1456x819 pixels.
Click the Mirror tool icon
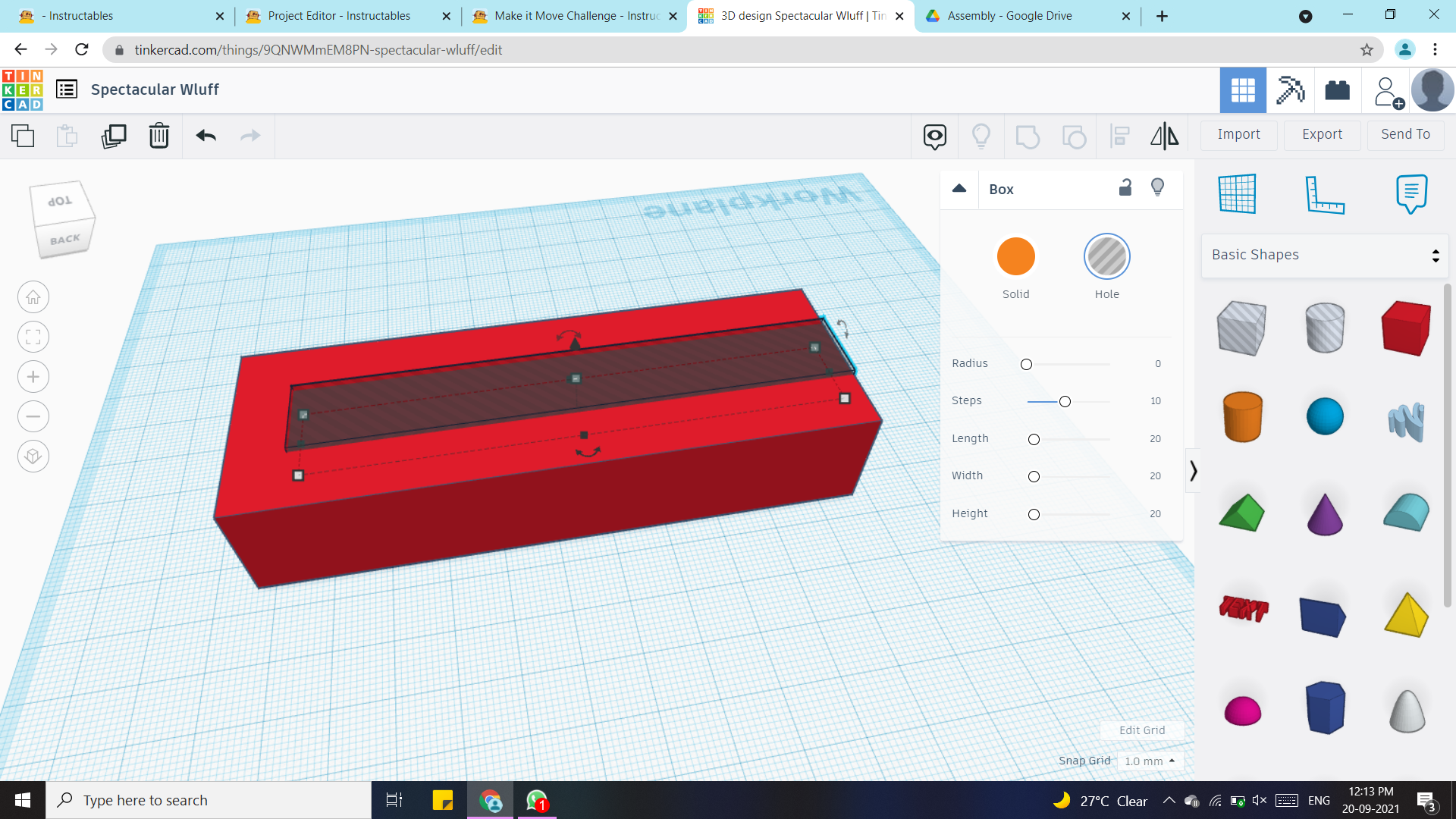coord(1164,136)
